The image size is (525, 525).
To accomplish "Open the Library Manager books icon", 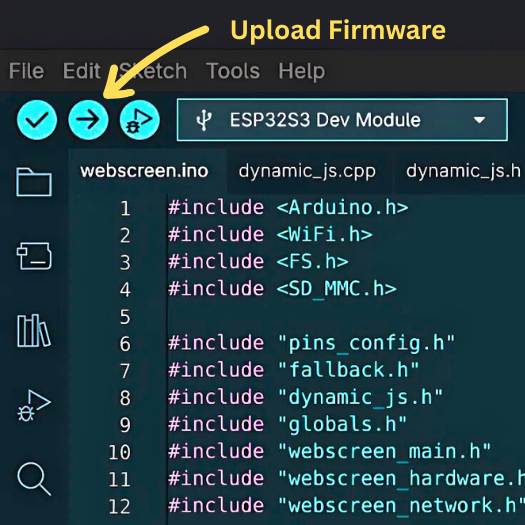I will click(x=34, y=330).
